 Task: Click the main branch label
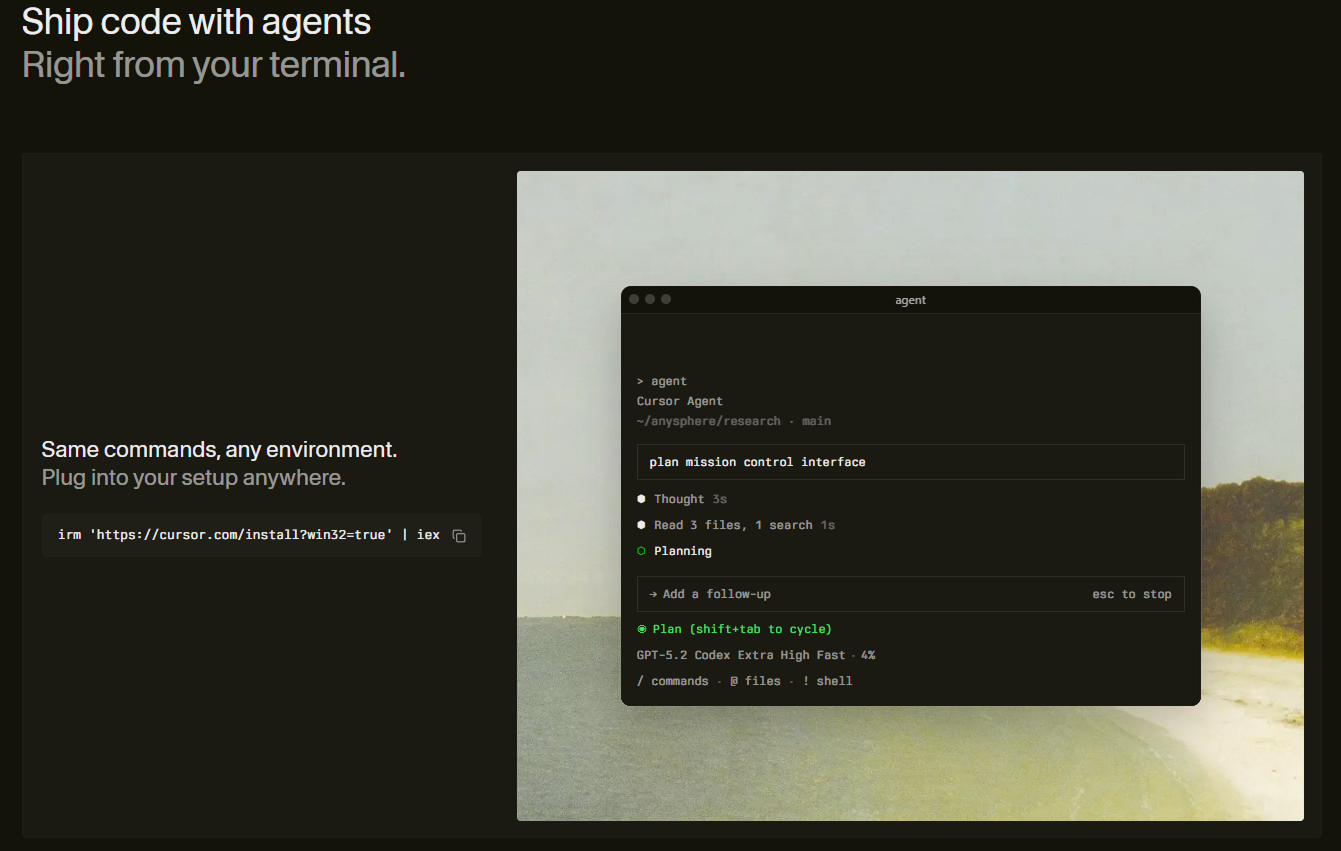[816, 420]
